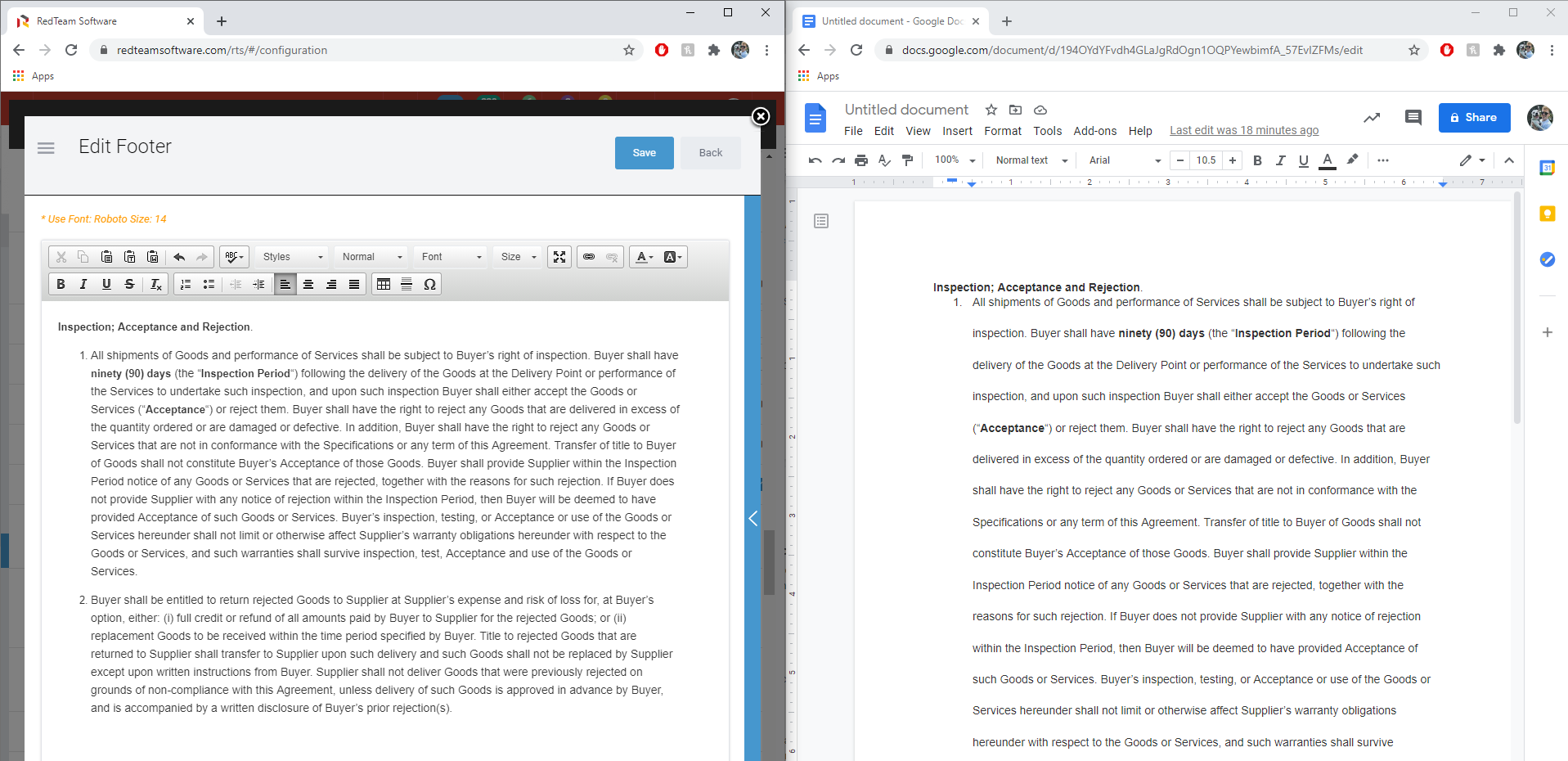
Task: Click the print icon in Google Docs
Action: (861, 160)
